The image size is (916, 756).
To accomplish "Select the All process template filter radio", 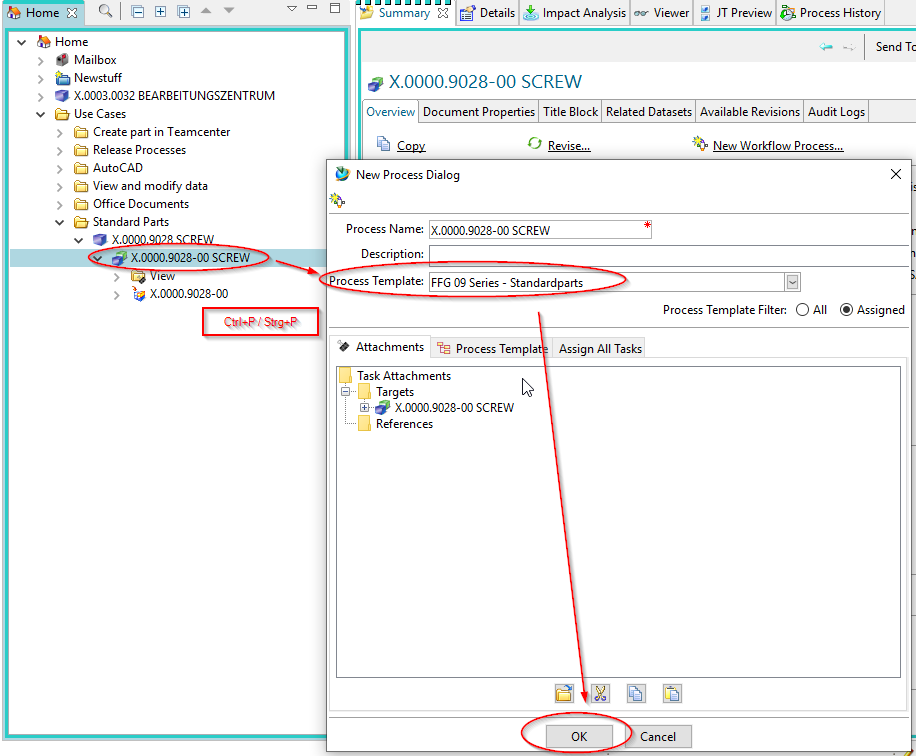I will pos(802,310).
